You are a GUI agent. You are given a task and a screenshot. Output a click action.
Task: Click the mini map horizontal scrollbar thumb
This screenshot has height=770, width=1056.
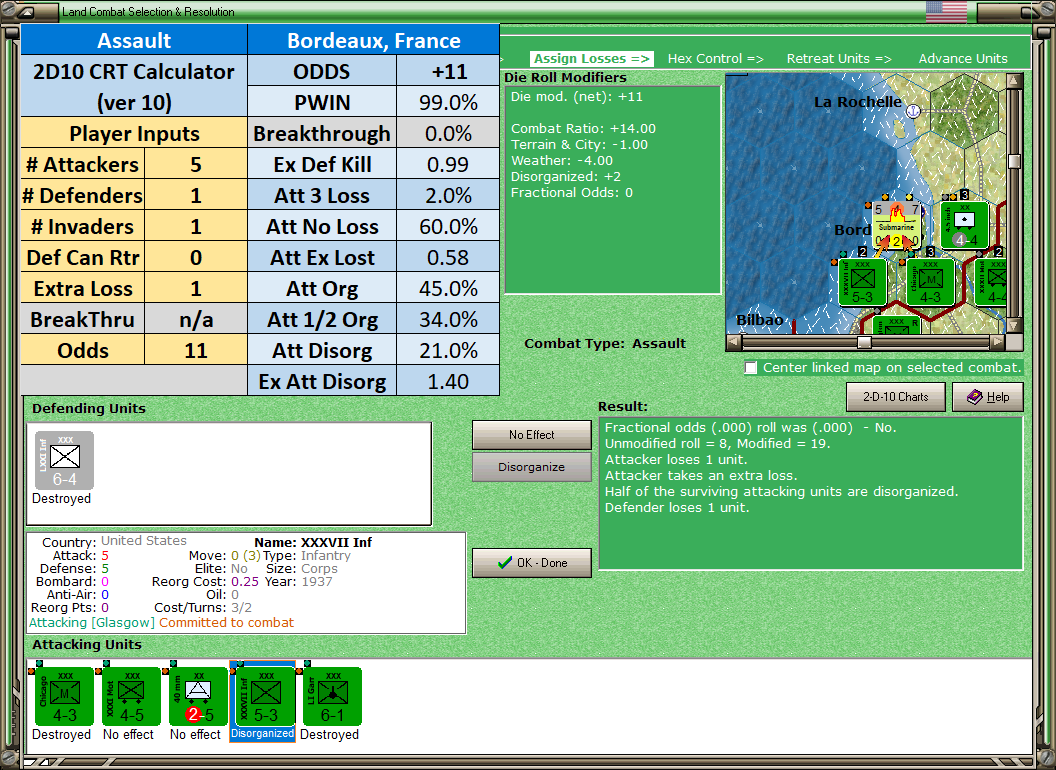click(864, 342)
